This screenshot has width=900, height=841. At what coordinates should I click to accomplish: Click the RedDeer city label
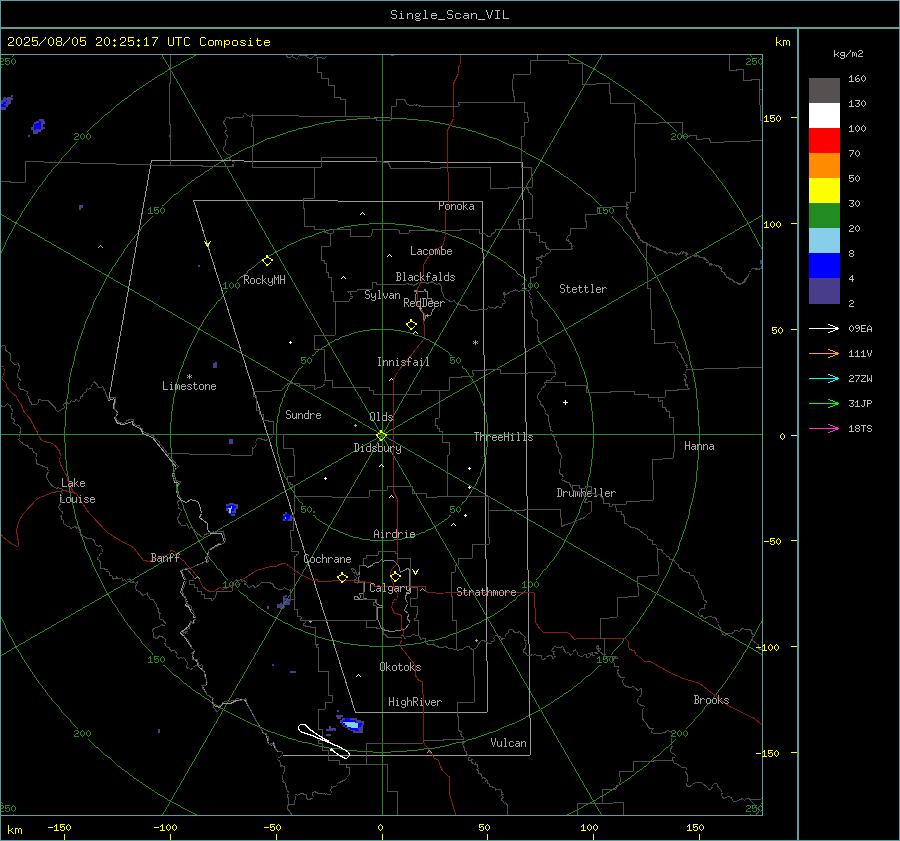pyautogui.click(x=424, y=303)
